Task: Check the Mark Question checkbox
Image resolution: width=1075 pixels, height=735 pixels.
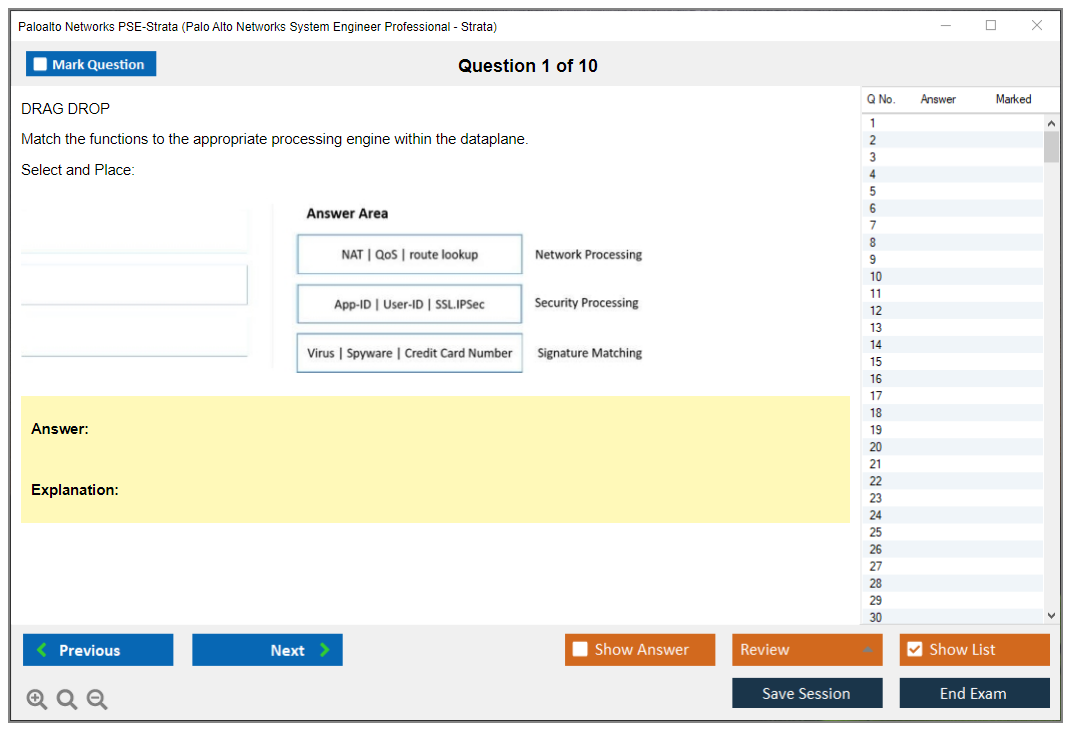Action: coord(41,64)
